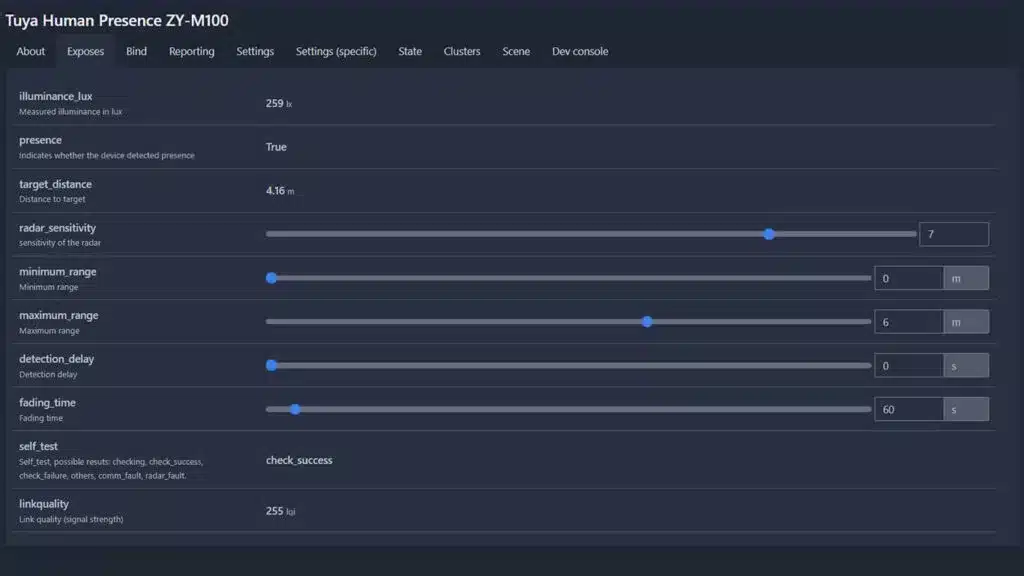Go to the Settings tab
The width and height of the screenshot is (1024, 576).
[255, 51]
